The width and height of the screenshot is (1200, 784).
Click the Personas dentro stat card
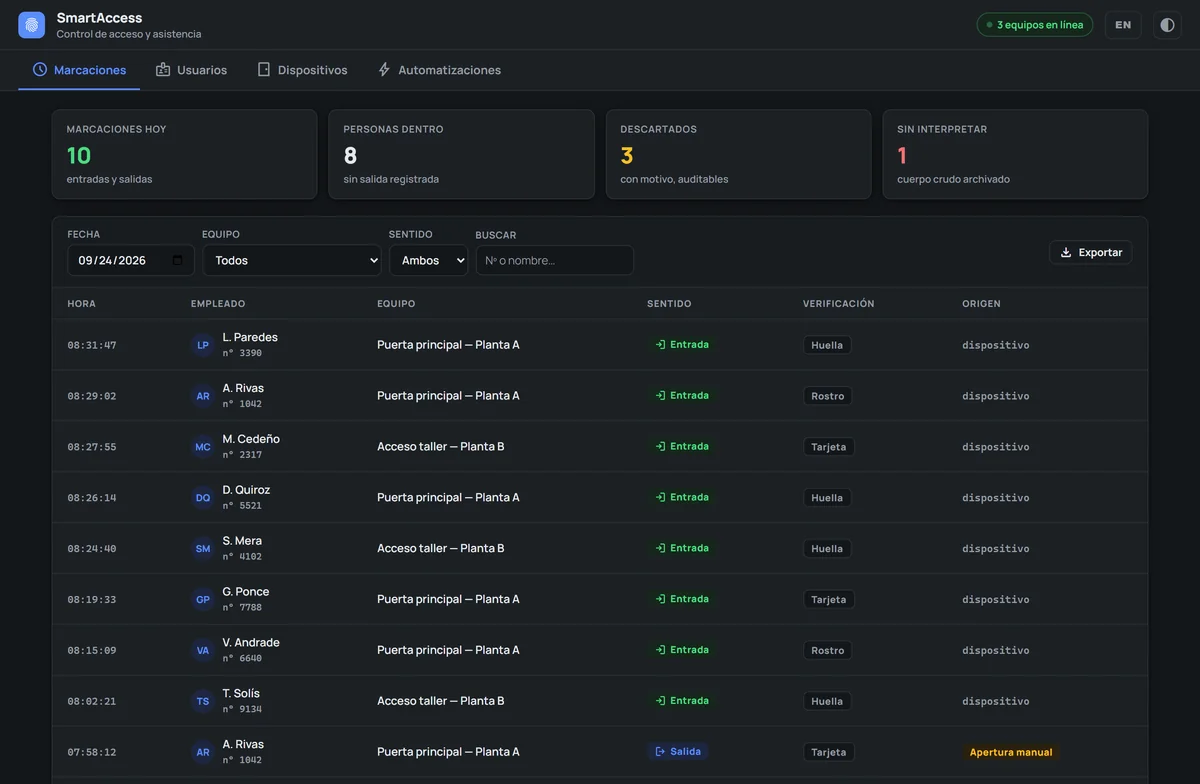click(x=461, y=154)
